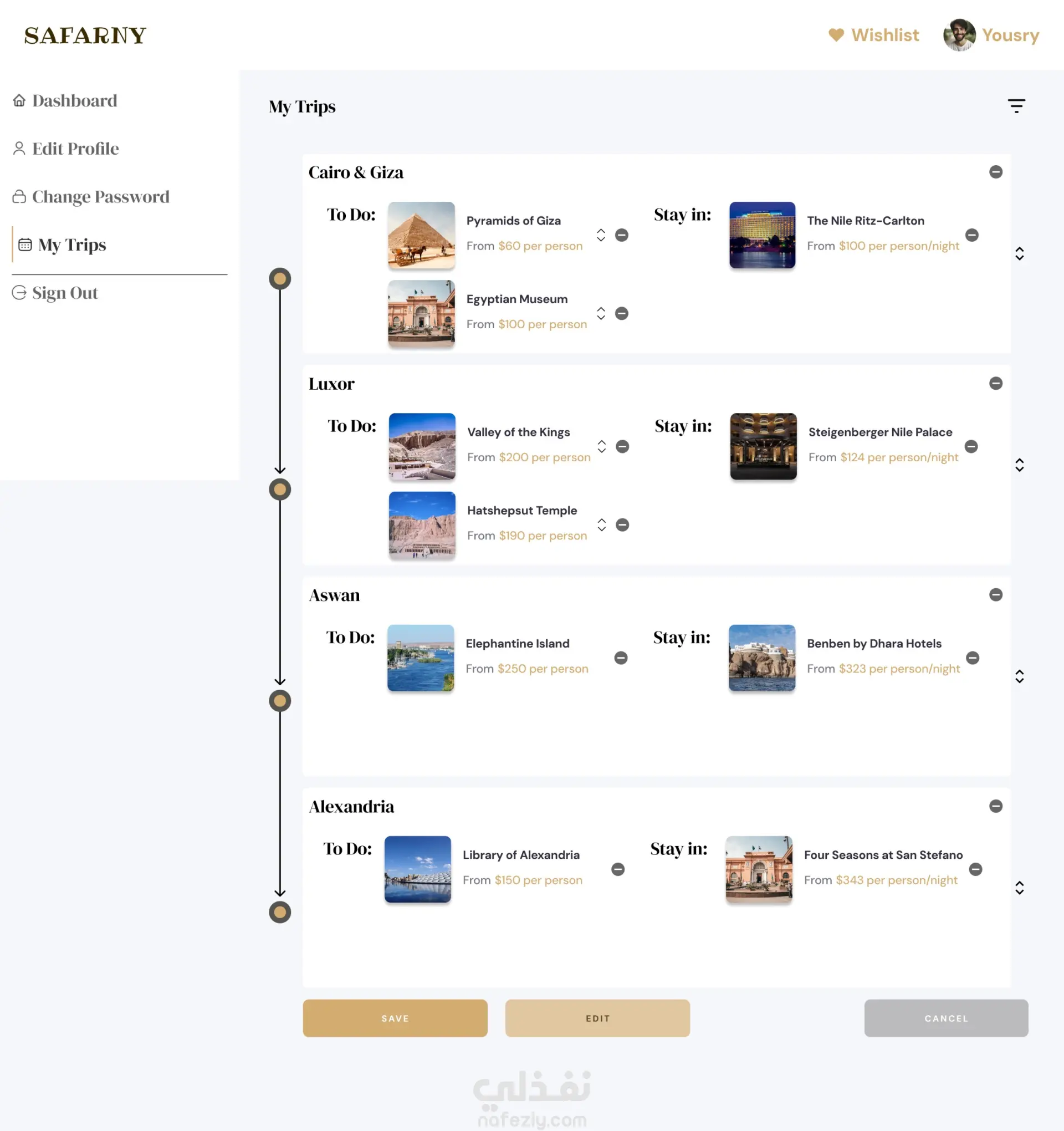Remove The Nile Ritz-Carlton hotel

(x=972, y=235)
